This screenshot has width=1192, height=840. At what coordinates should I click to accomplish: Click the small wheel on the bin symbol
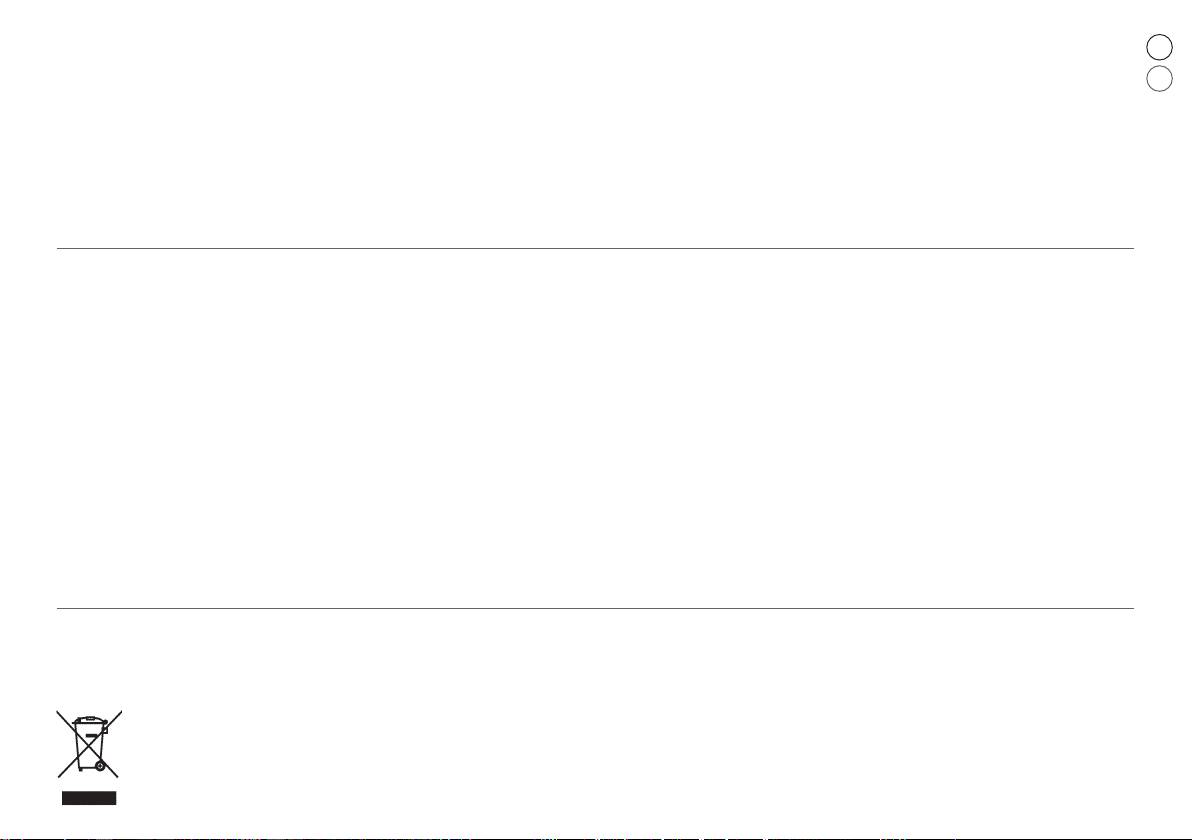tap(100, 766)
